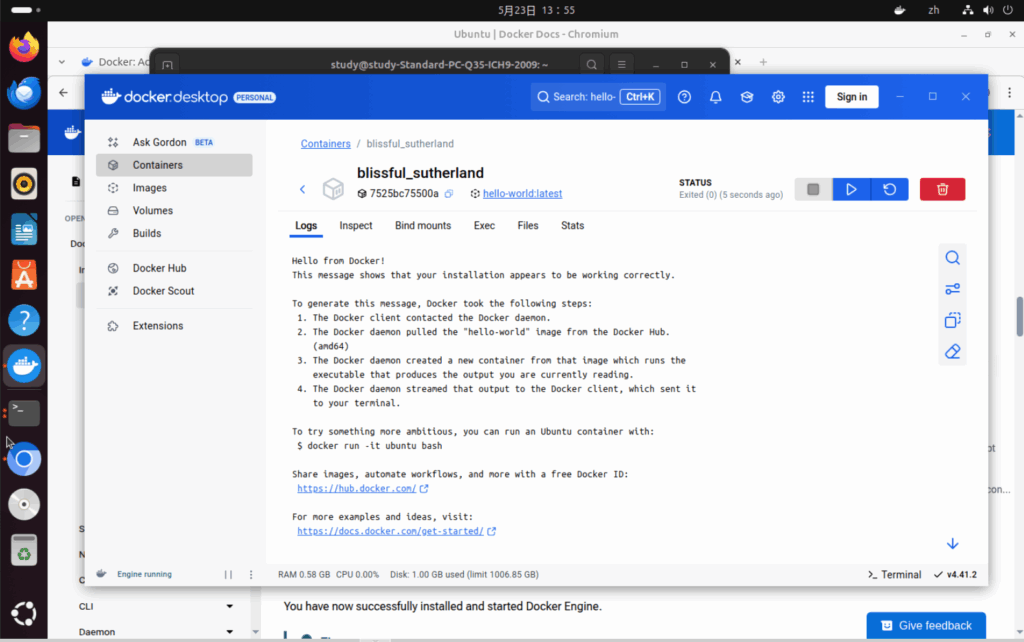This screenshot has height=642, width=1024.
Task: Follow the Containers breadcrumb link
Action: pyautogui.click(x=325, y=144)
